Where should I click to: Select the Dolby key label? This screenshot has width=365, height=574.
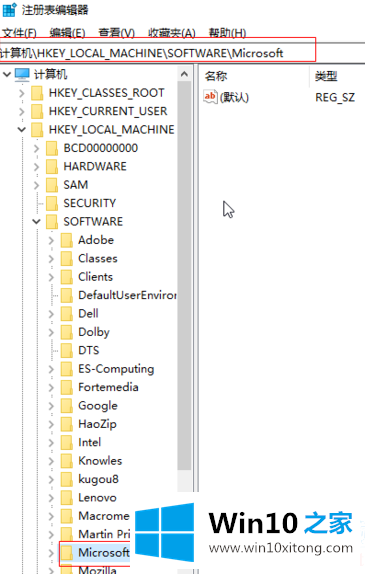pyautogui.click(x=94, y=332)
